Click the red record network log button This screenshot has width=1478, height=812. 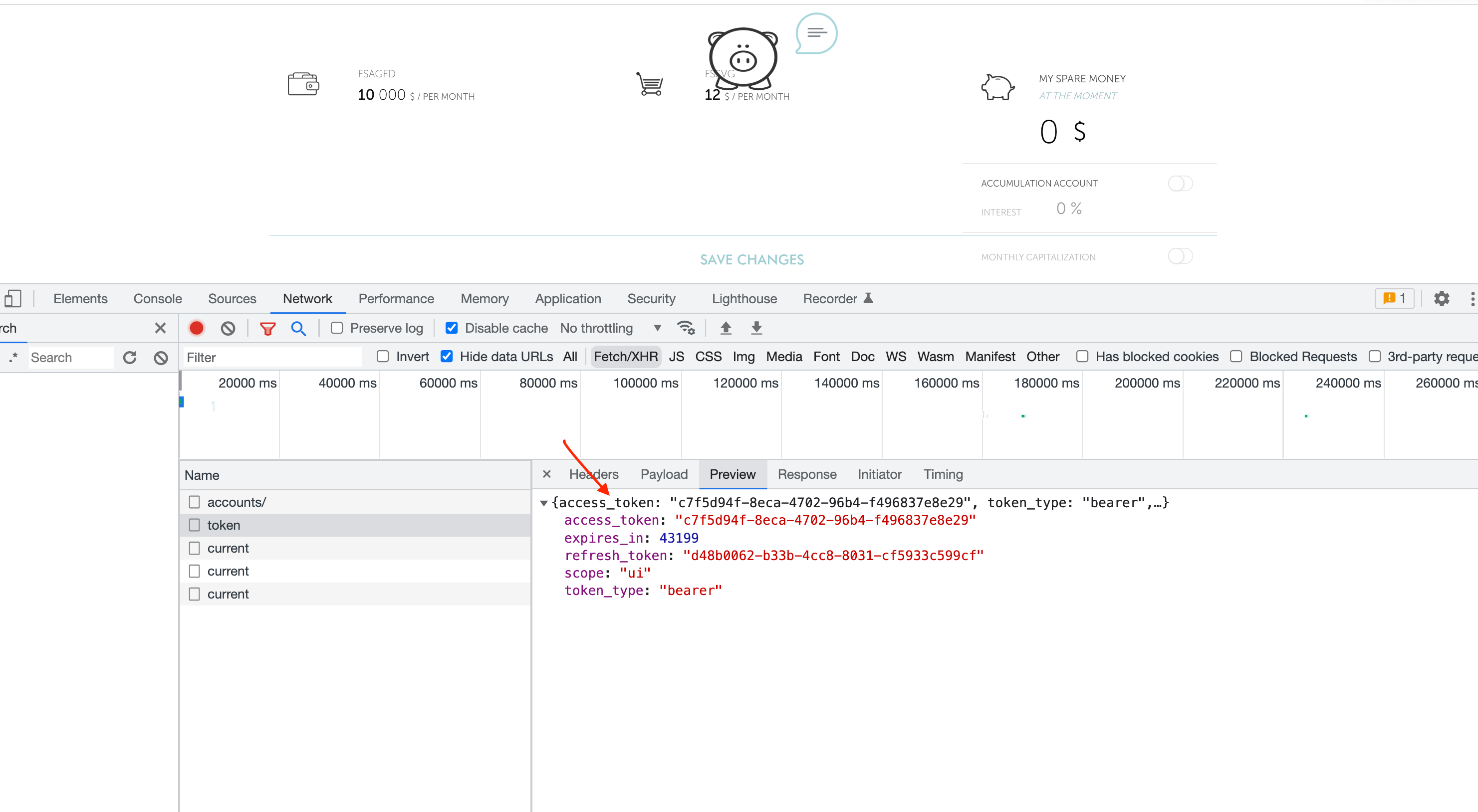point(196,328)
